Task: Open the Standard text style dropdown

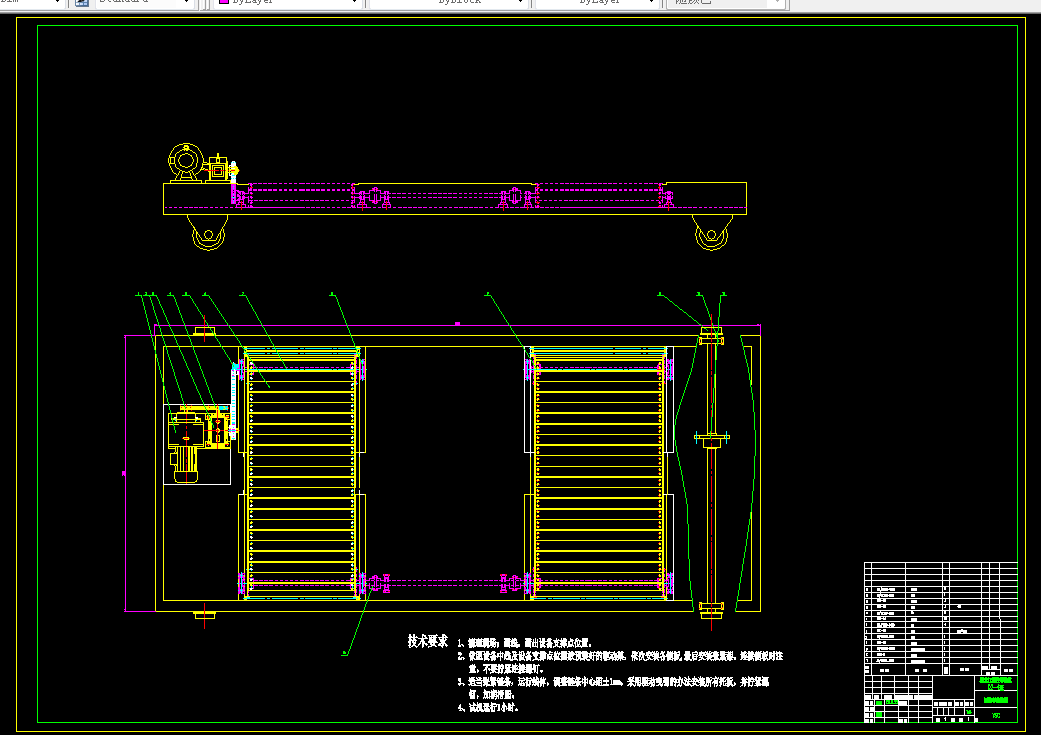Action: tap(143, 3)
